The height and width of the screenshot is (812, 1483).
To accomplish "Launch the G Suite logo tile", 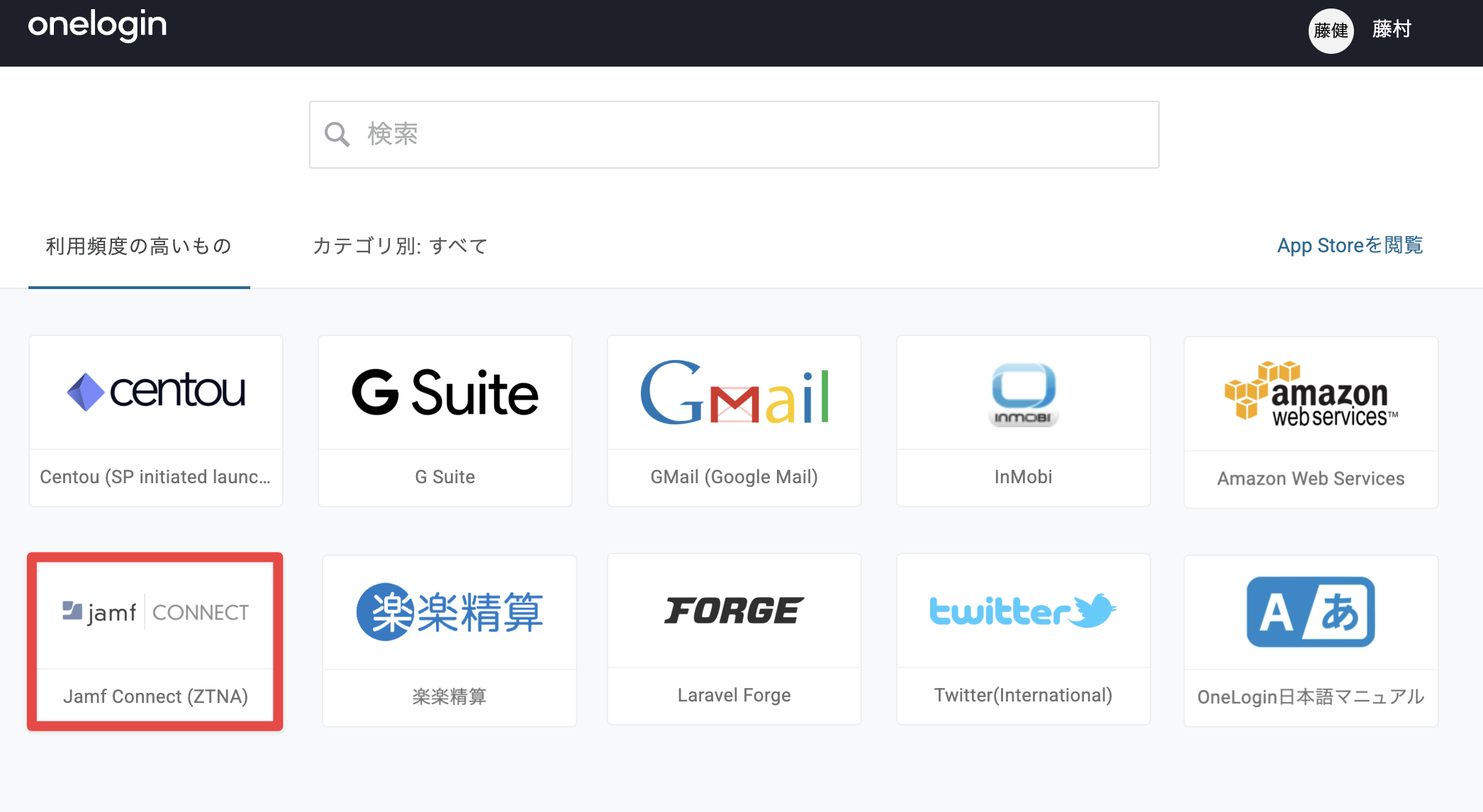I will point(445,392).
